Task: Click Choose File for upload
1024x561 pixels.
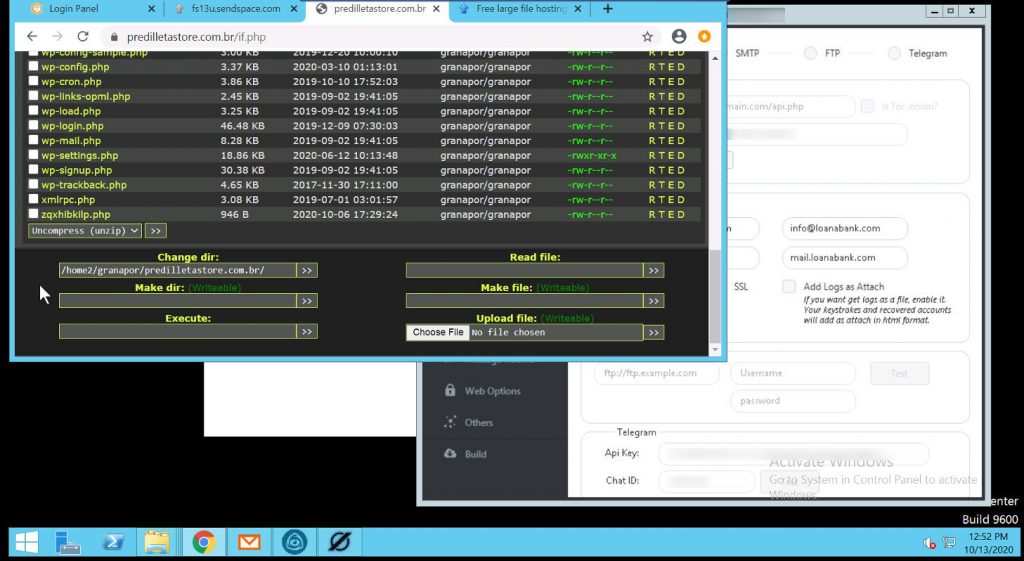Action: [438, 332]
